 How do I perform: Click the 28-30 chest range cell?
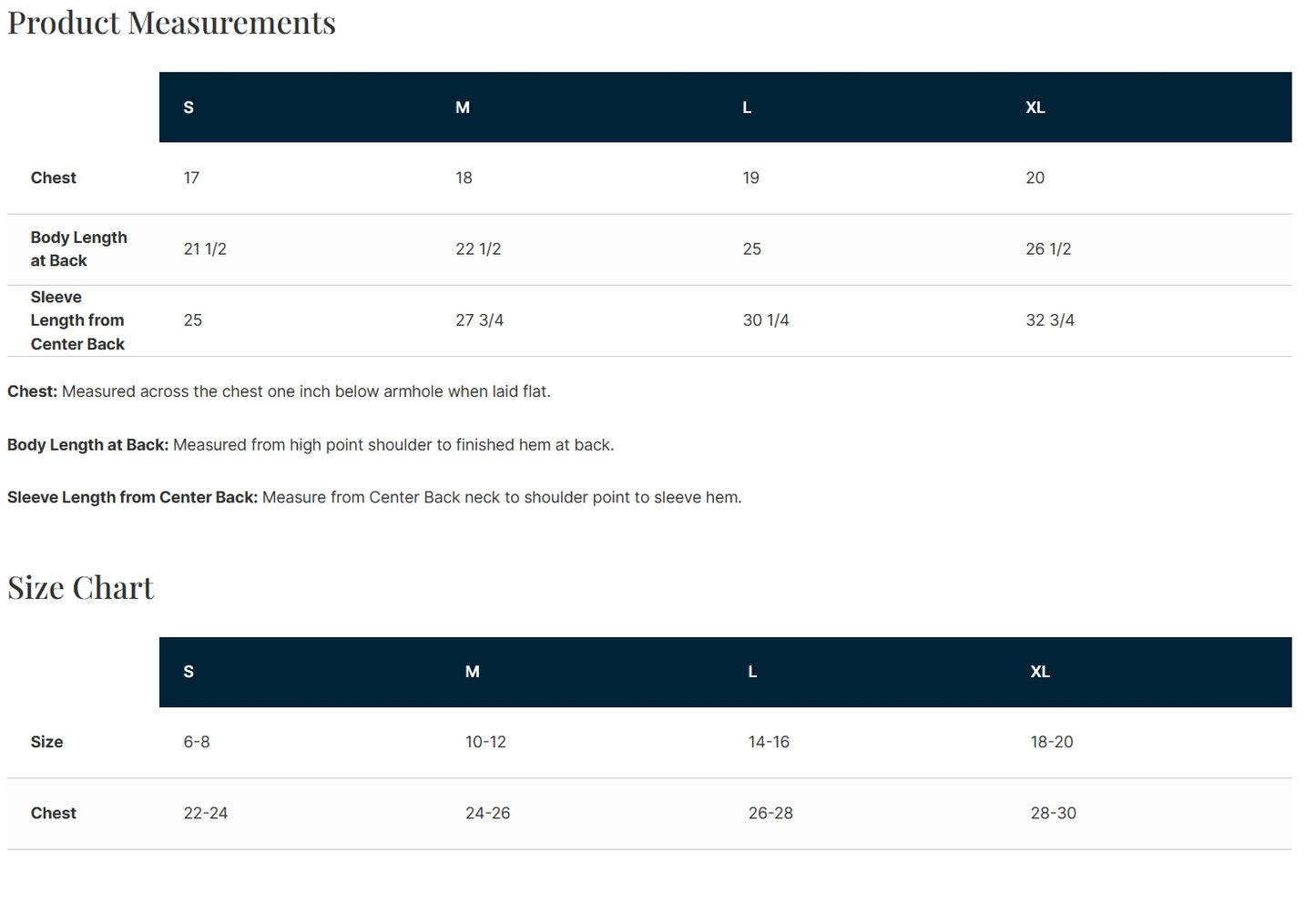pos(1053,813)
